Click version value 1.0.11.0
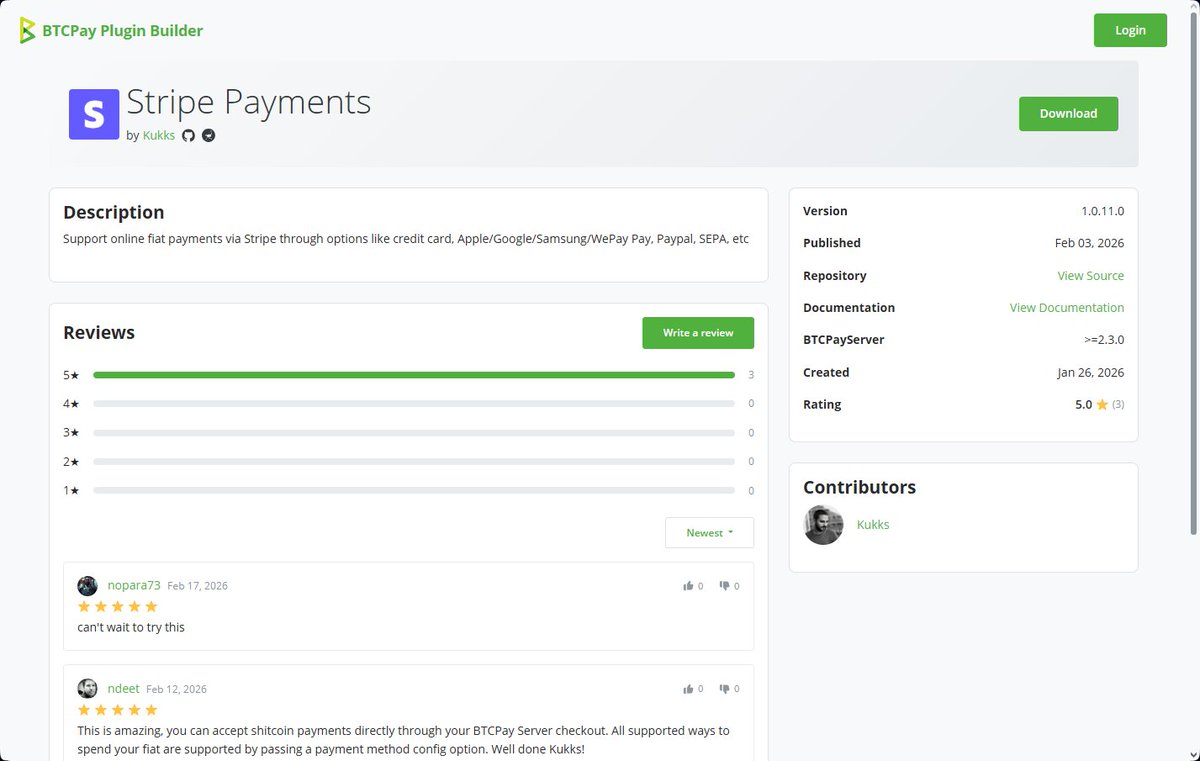Image resolution: width=1200 pixels, height=761 pixels. click(1102, 212)
